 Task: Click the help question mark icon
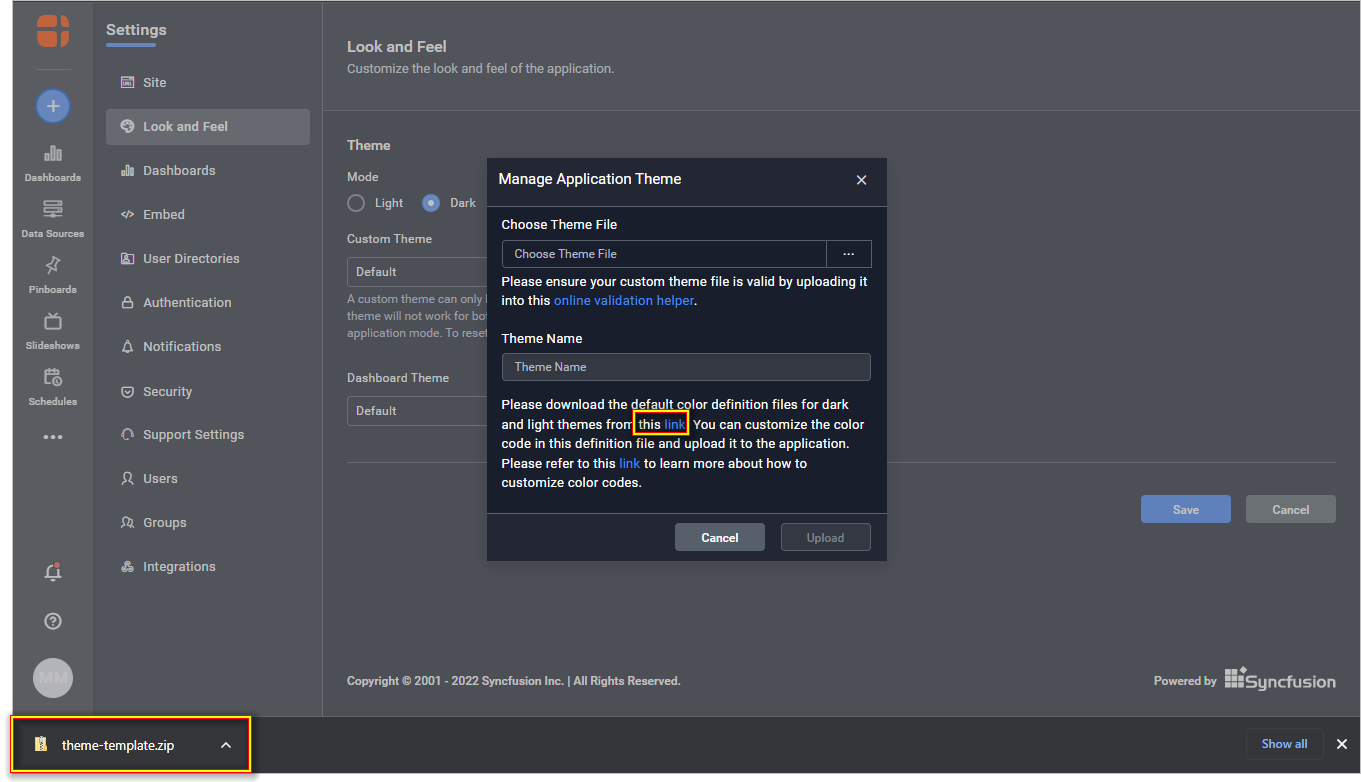click(x=53, y=621)
